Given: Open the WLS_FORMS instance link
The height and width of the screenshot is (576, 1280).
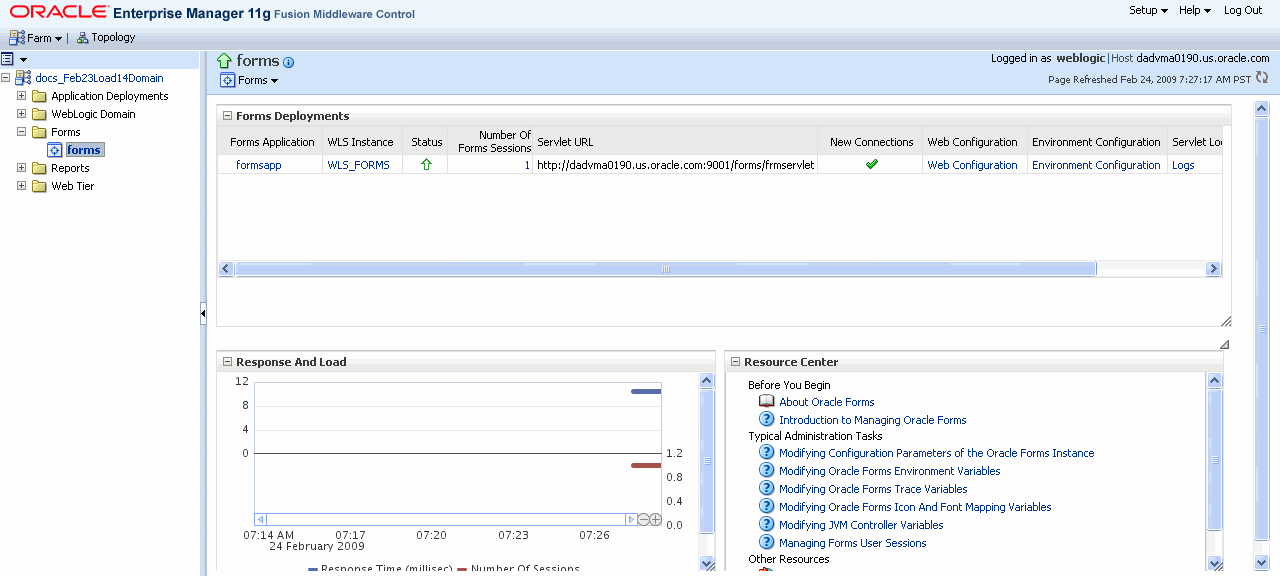Looking at the screenshot, I should tap(358, 165).
